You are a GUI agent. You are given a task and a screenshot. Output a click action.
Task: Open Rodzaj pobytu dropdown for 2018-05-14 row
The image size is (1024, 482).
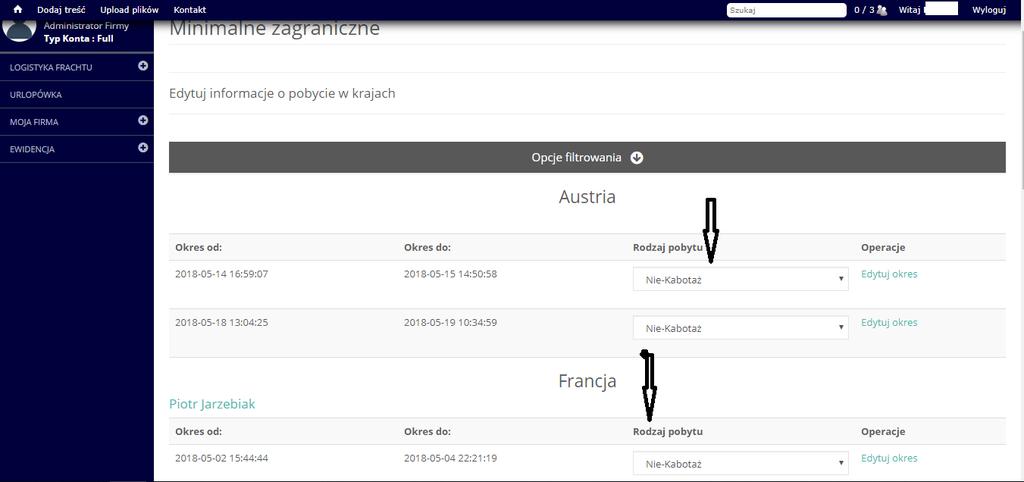point(741,279)
